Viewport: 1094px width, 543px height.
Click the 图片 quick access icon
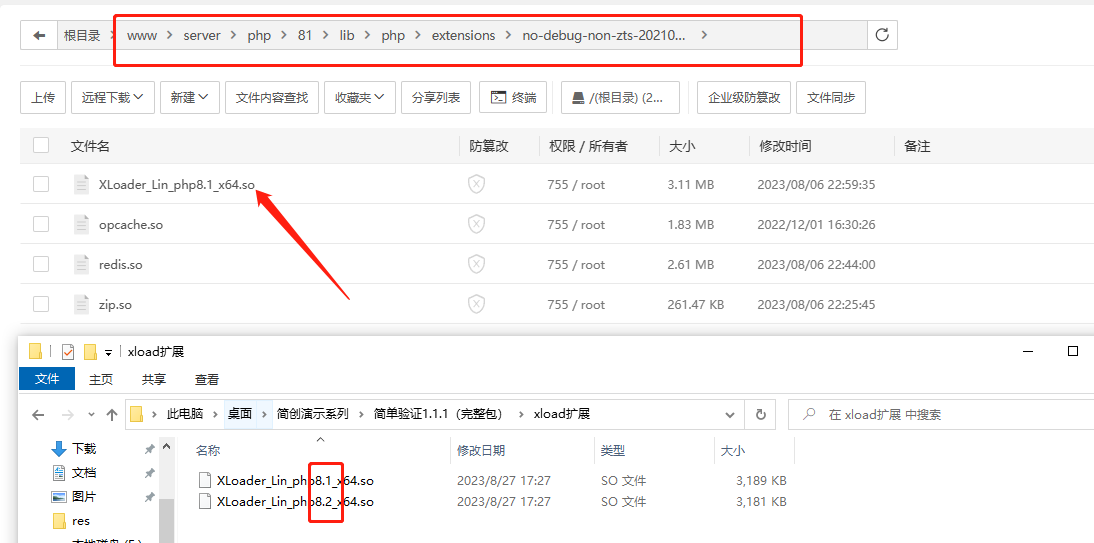click(x=59, y=497)
